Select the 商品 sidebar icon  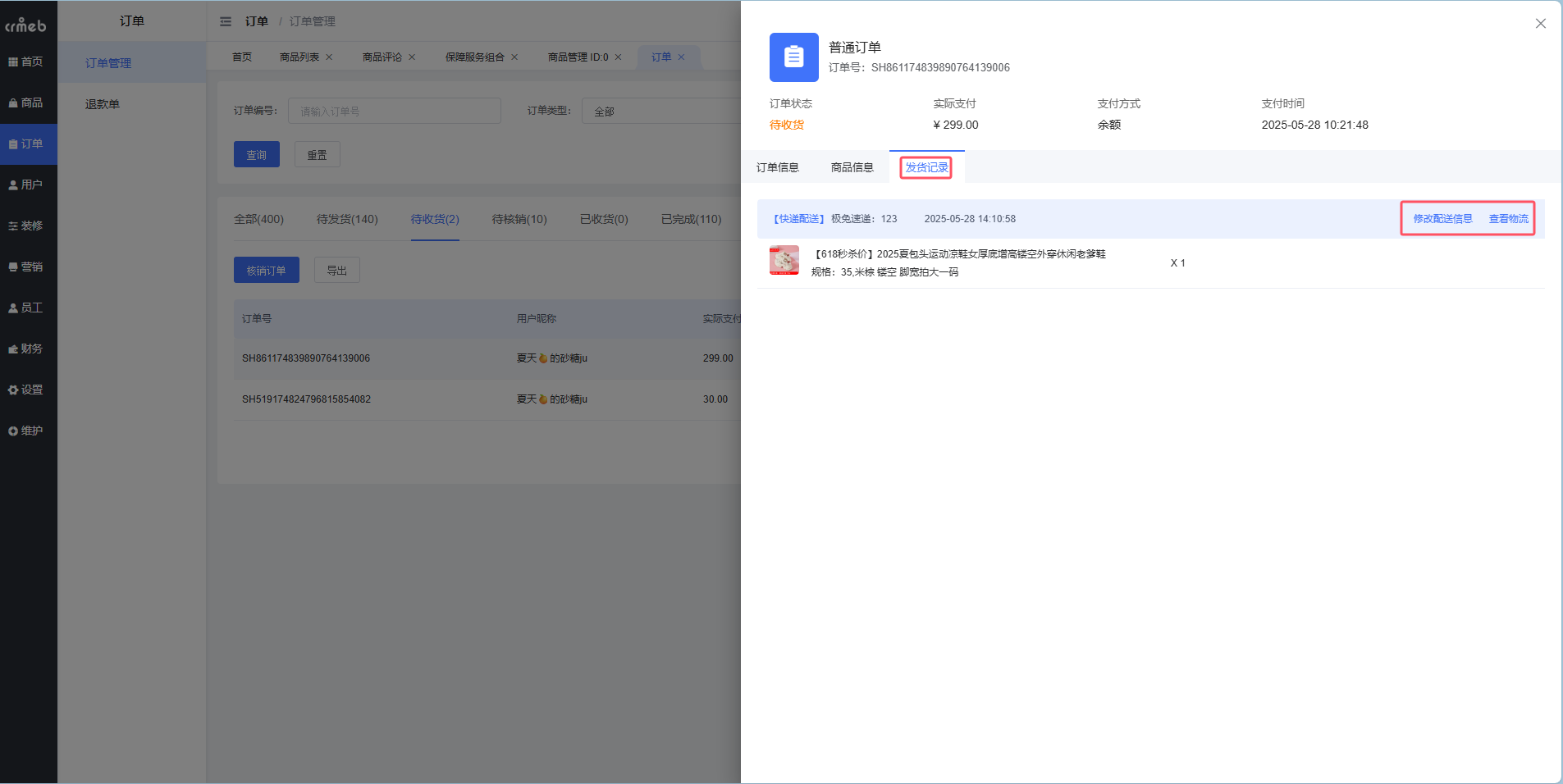tap(28, 102)
